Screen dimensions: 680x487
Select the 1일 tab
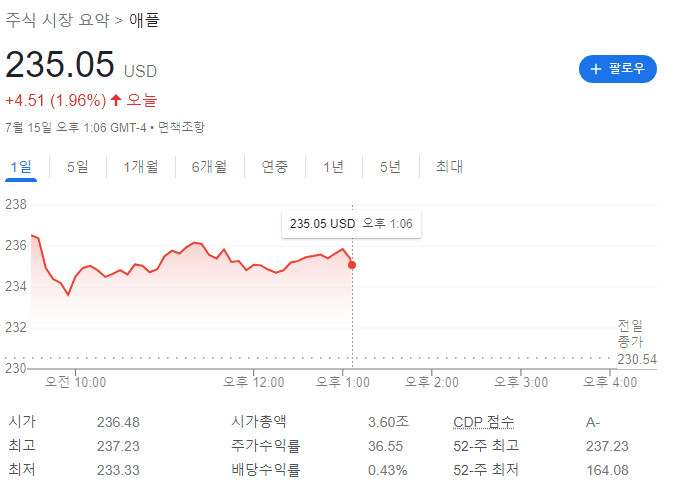coord(20,167)
